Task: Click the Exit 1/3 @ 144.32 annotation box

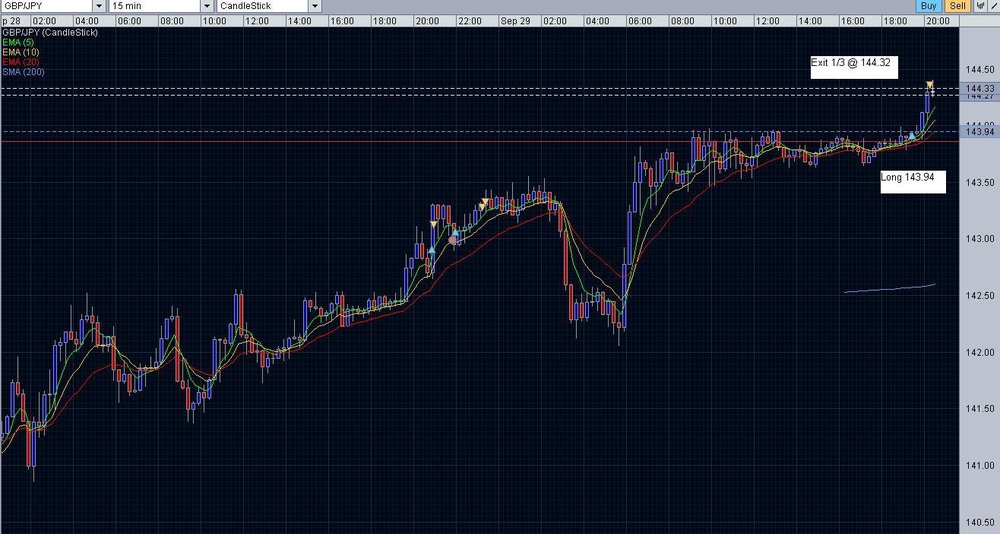Action: [854, 67]
